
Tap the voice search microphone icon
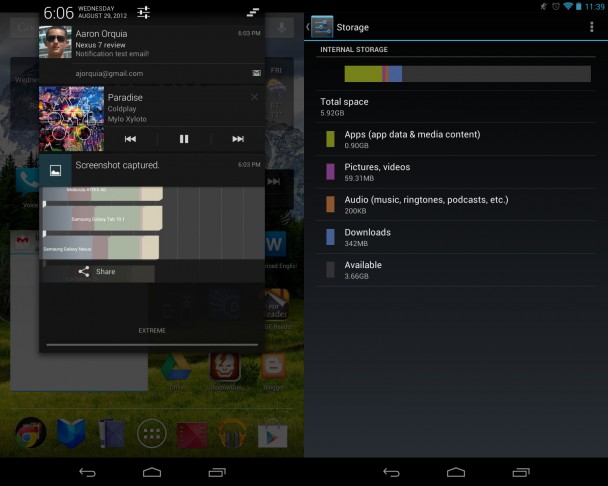click(x=282, y=27)
